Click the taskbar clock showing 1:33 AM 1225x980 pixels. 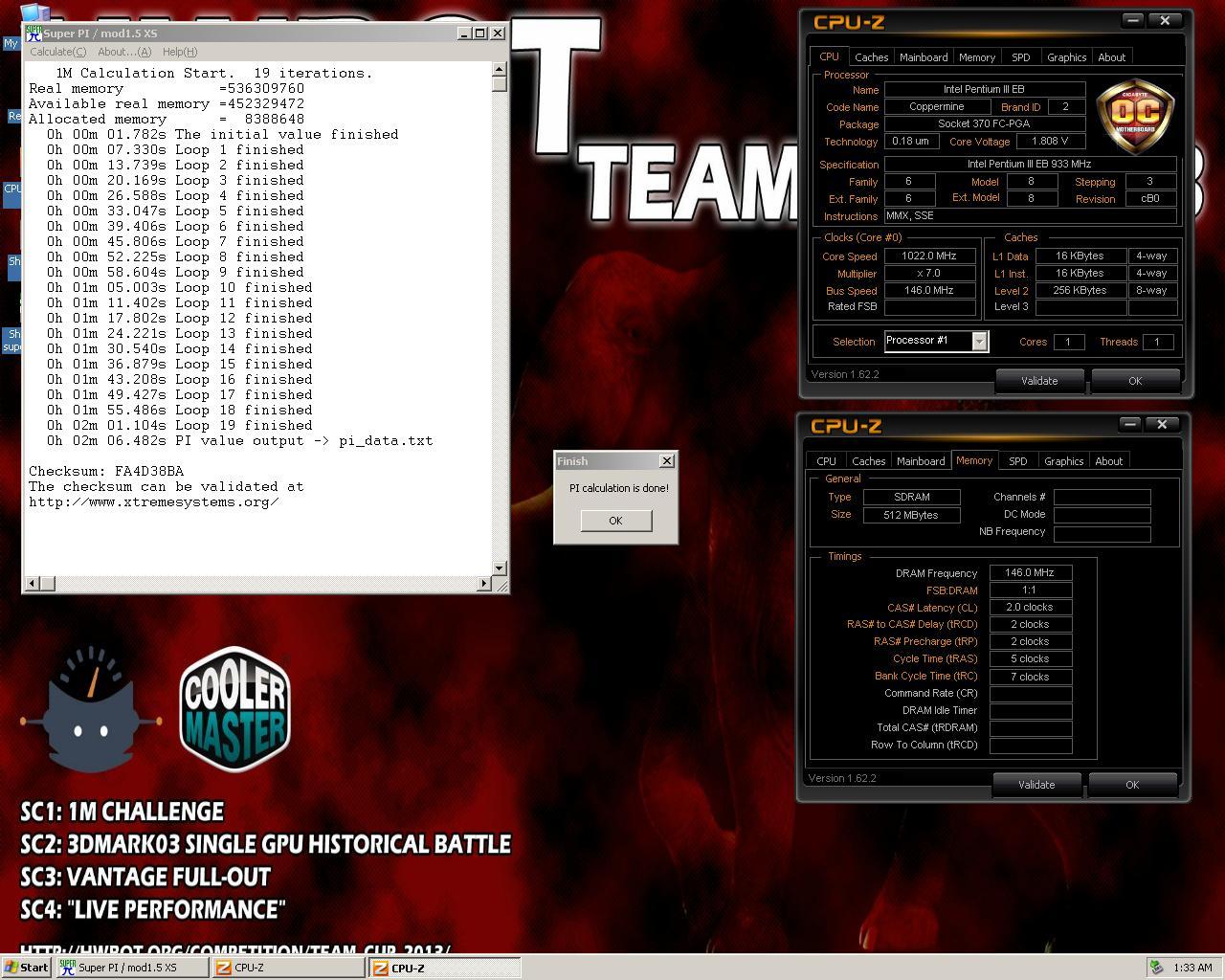coord(1192,968)
